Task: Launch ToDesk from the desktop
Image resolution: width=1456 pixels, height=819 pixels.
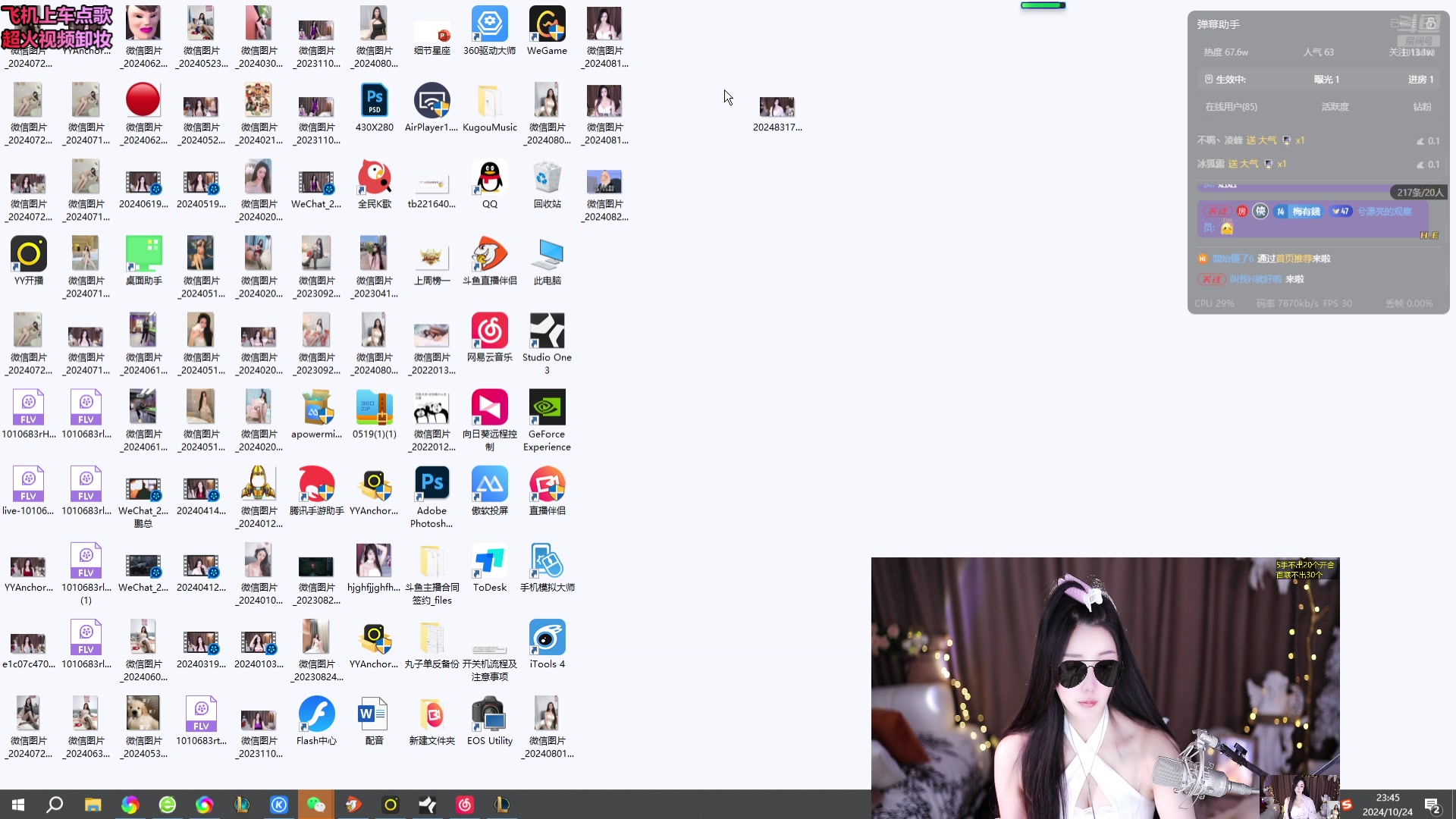Action: [489, 567]
